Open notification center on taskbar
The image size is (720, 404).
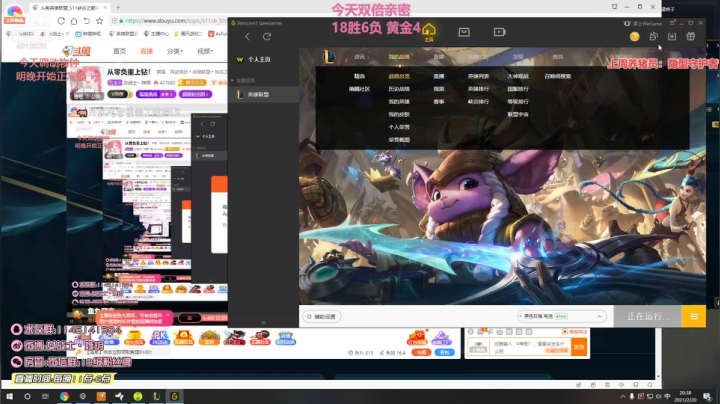click(708, 396)
